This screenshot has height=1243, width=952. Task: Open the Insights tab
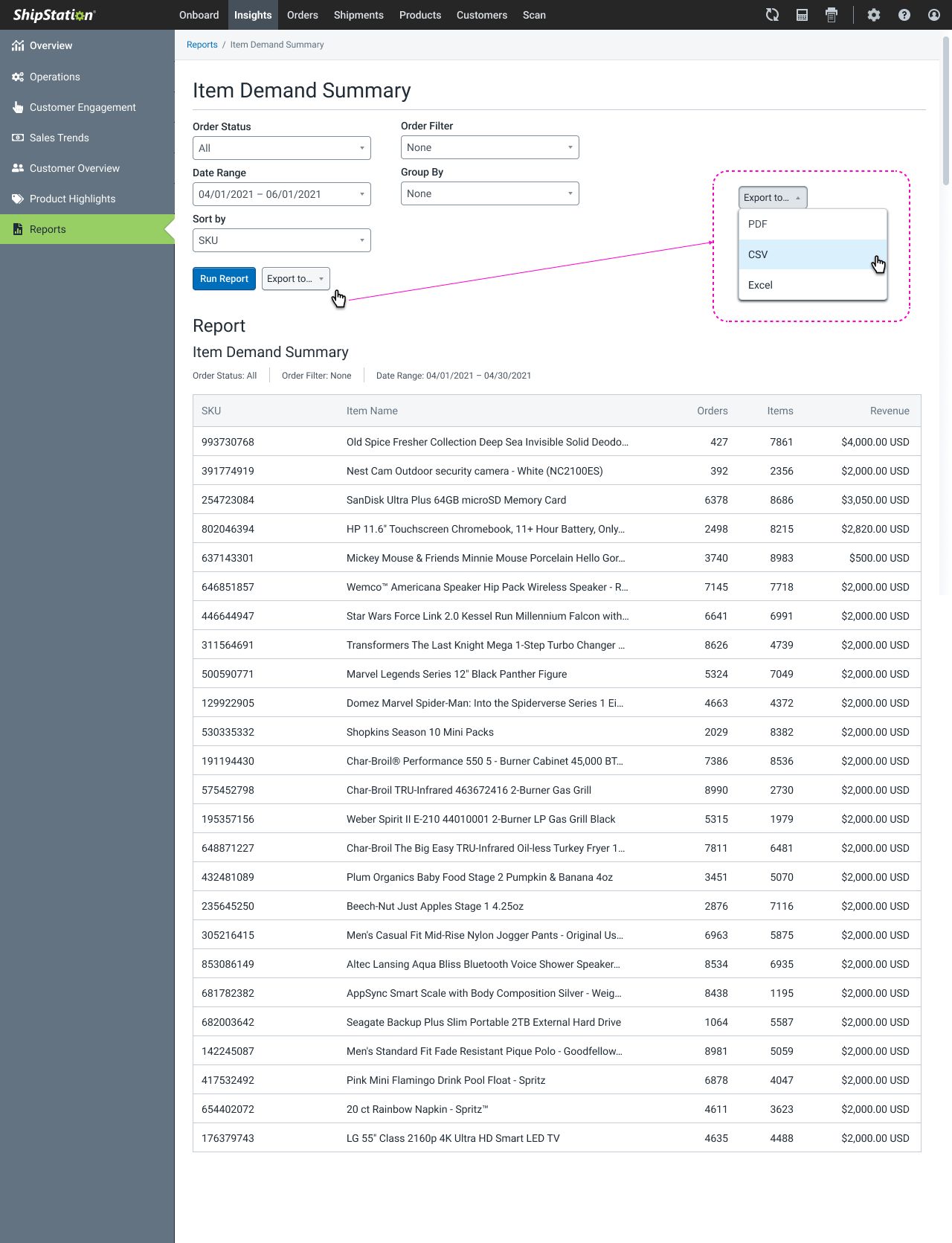pyautogui.click(x=253, y=15)
